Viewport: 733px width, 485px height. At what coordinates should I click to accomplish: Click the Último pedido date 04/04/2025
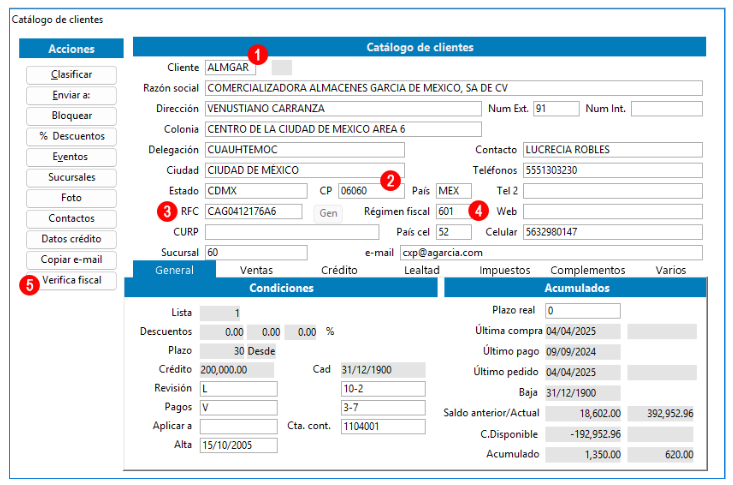[582, 372]
